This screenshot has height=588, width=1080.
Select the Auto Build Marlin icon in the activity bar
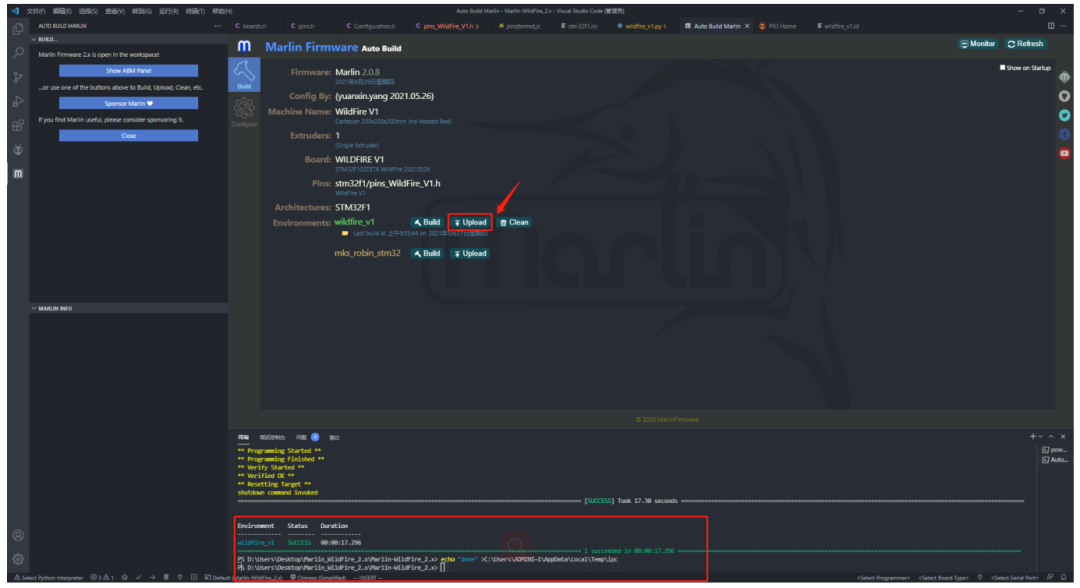18,174
